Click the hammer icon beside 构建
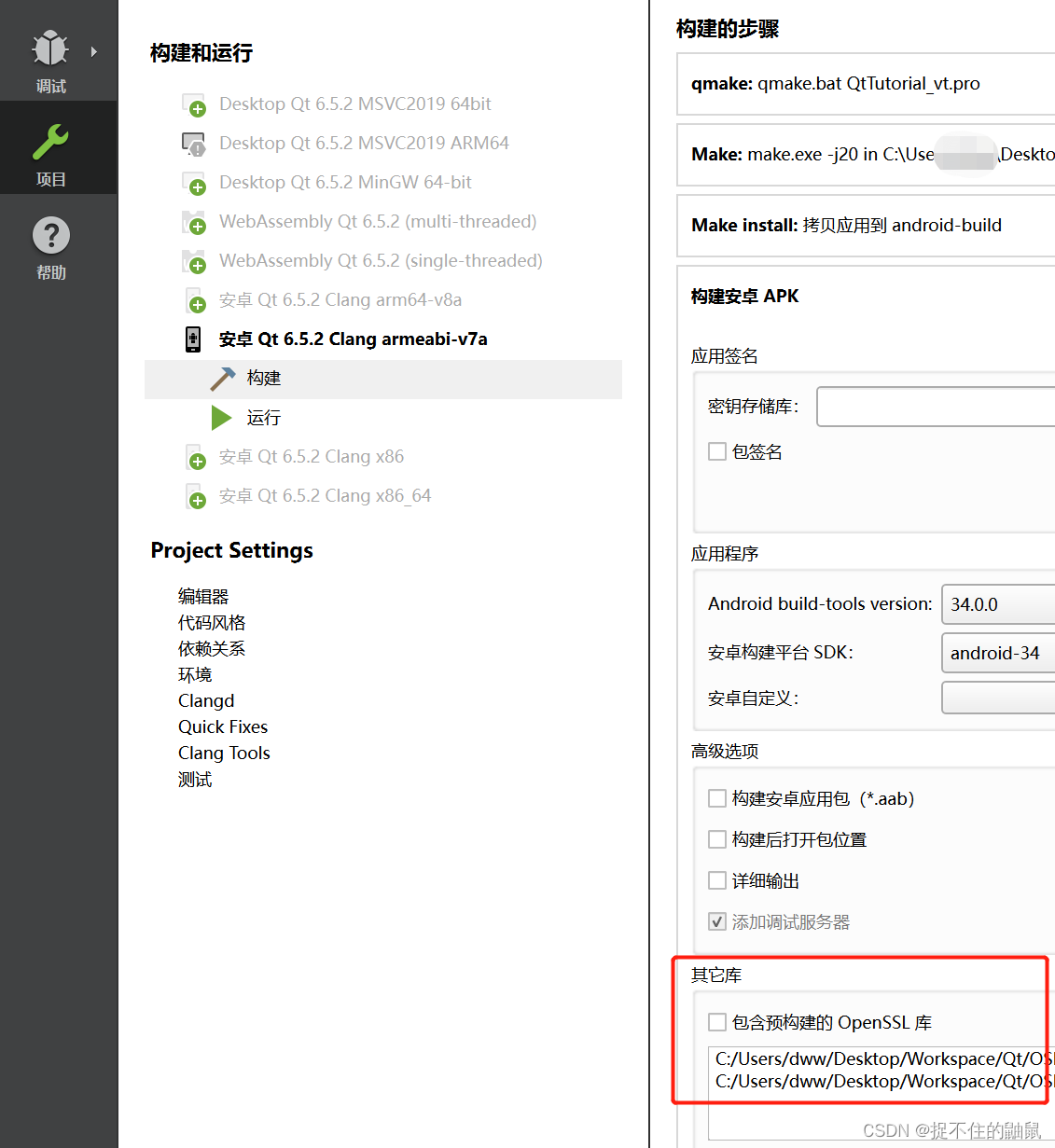1055x1148 pixels. tap(223, 379)
